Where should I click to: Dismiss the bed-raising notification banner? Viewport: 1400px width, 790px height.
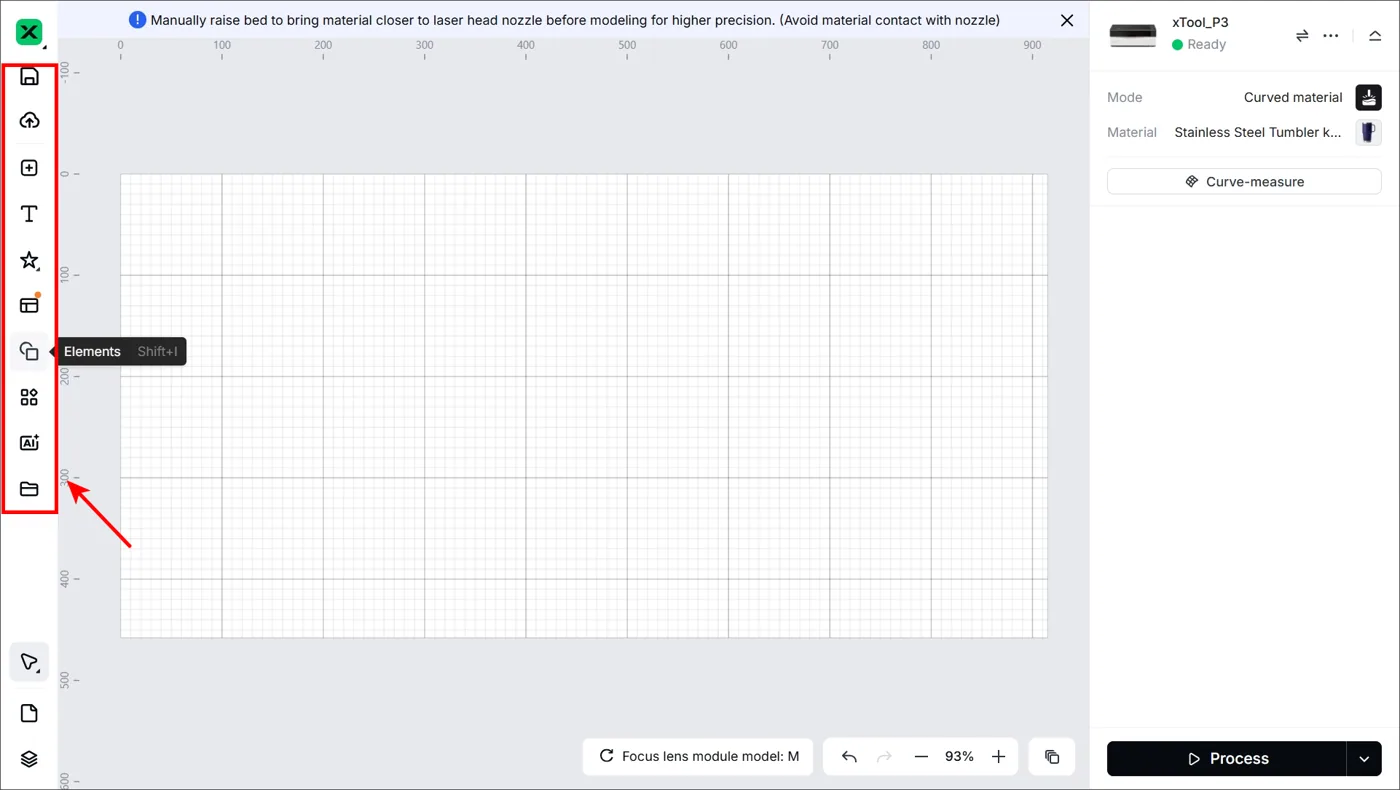click(x=1067, y=20)
